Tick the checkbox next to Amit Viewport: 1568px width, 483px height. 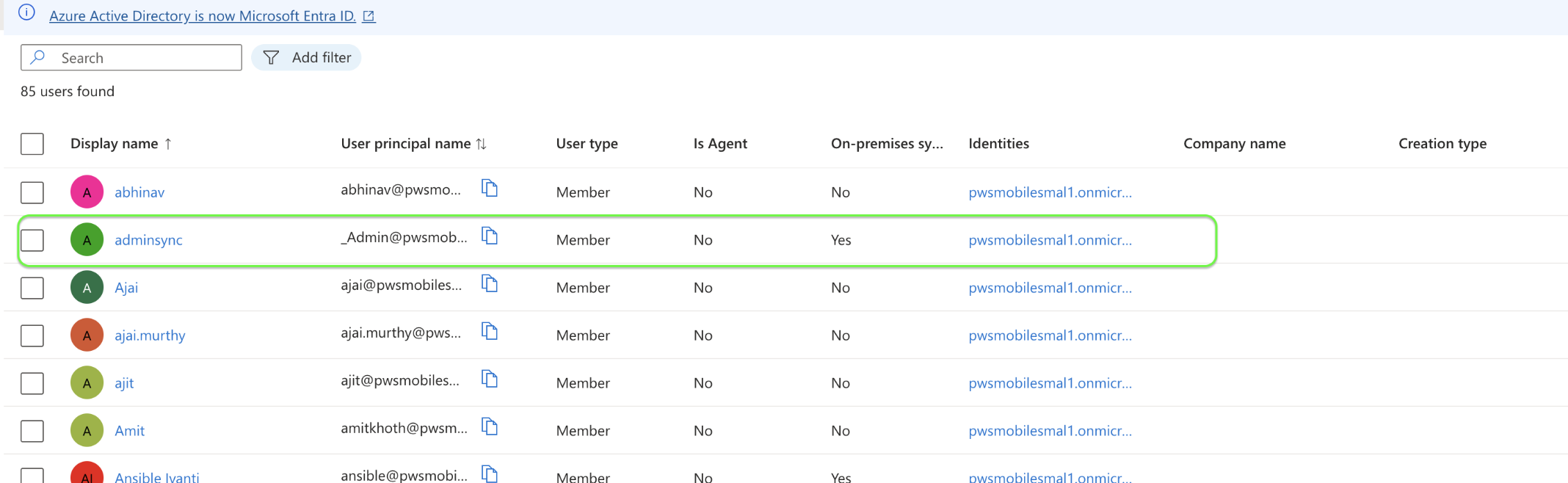pos(32,431)
